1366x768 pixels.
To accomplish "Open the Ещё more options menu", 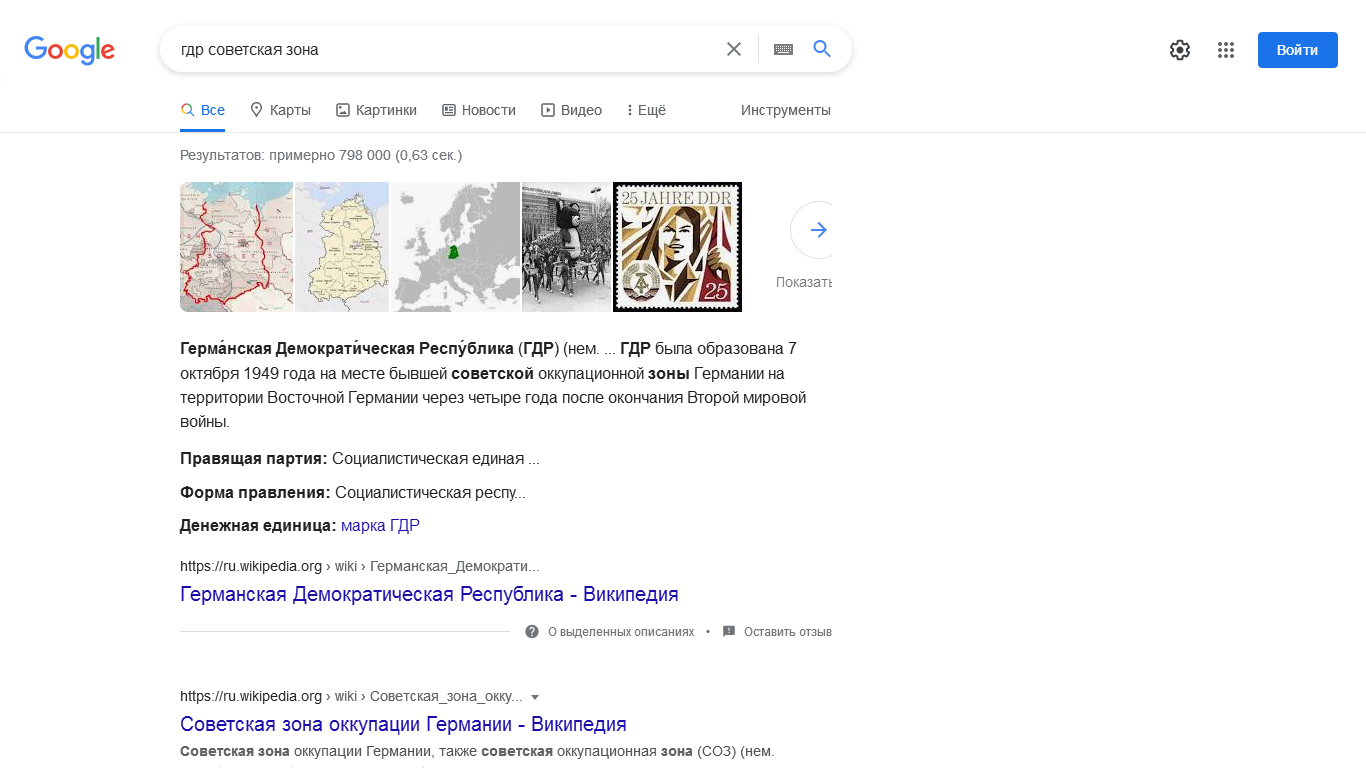I will tap(646, 110).
